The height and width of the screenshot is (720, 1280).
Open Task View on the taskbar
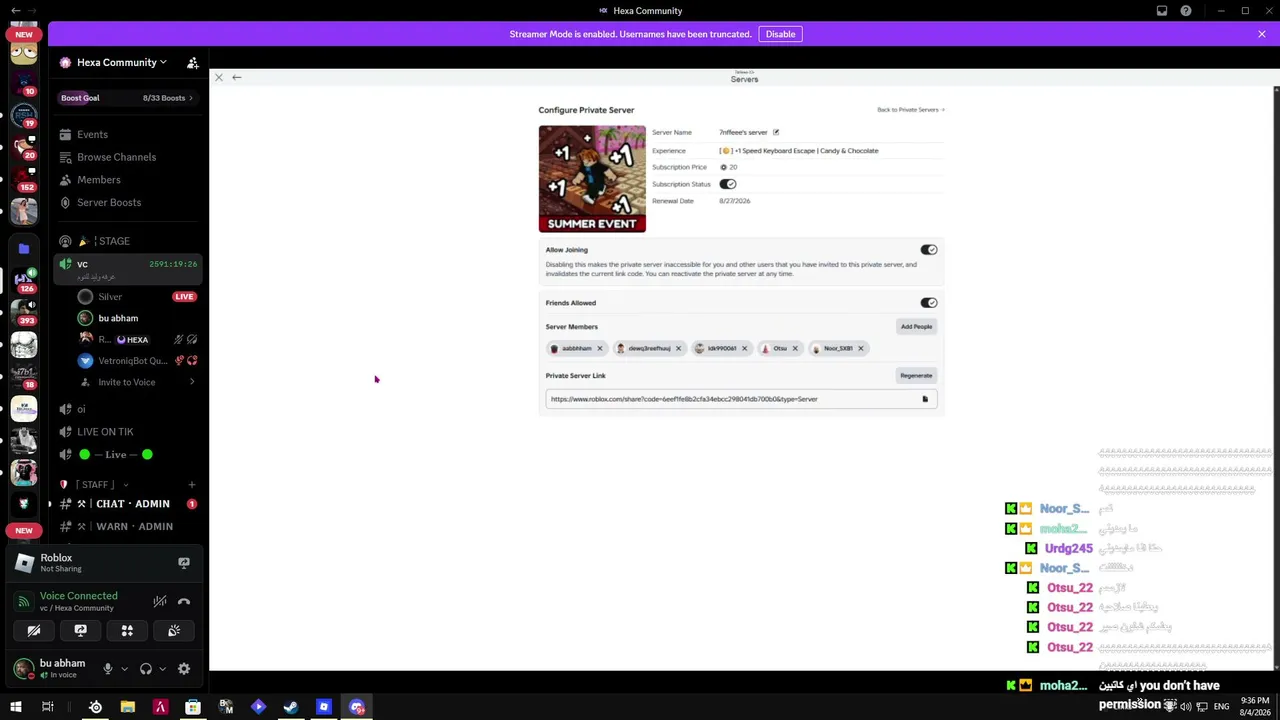47,707
